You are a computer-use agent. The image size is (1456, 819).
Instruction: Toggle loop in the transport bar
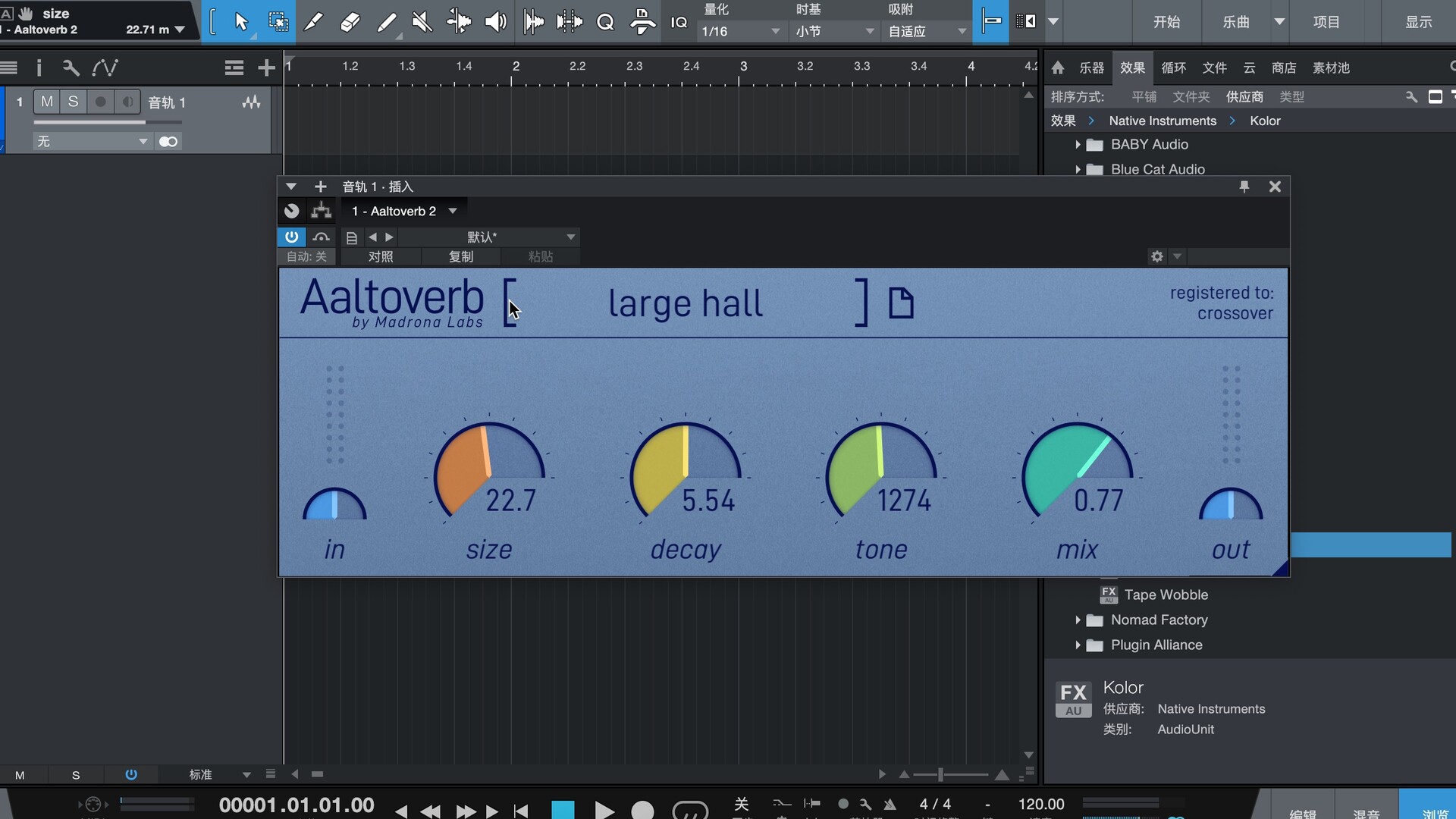tap(690, 810)
